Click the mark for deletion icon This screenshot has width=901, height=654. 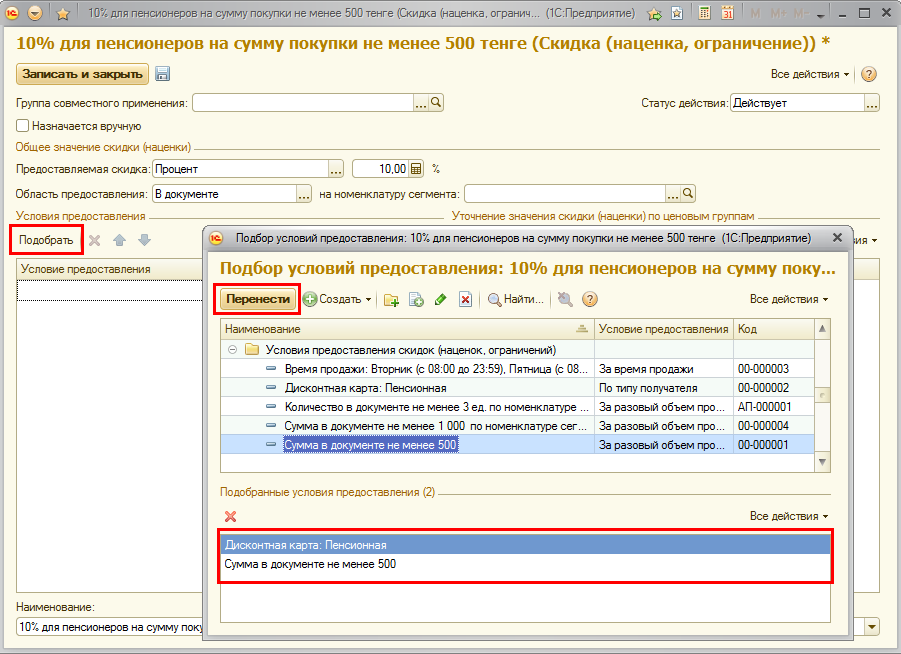(x=465, y=299)
